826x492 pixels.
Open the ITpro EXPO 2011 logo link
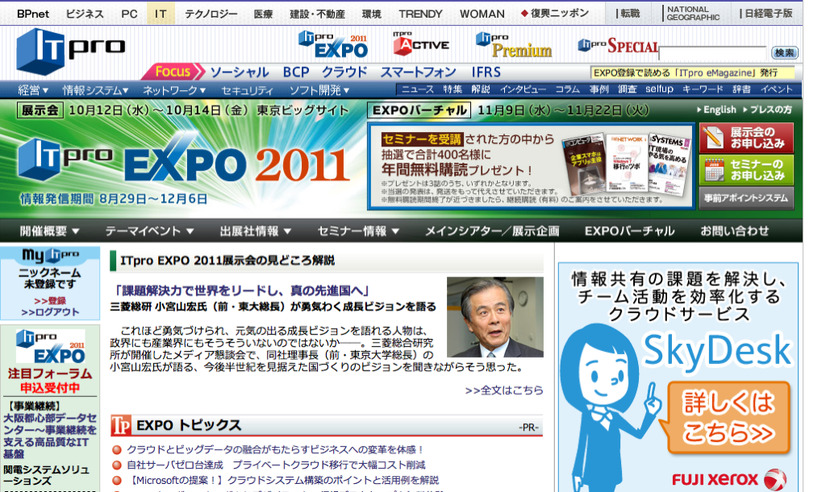[333, 45]
